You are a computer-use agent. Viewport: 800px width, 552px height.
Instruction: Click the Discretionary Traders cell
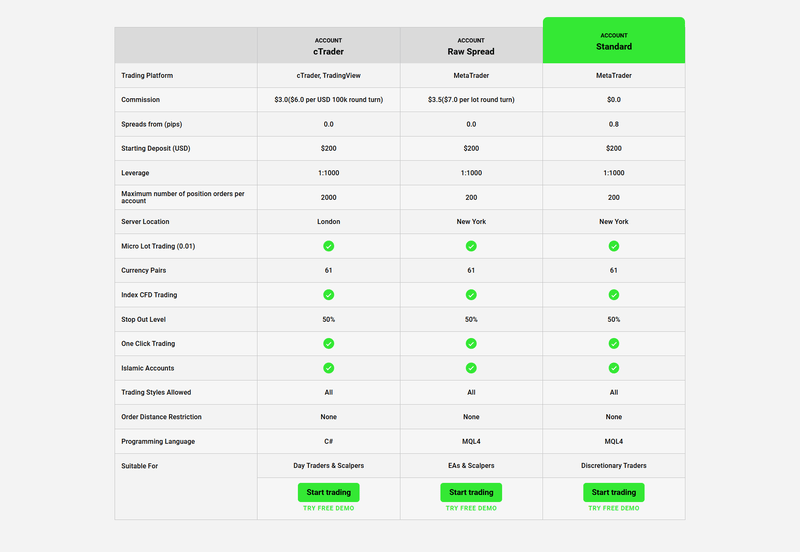[614, 465]
